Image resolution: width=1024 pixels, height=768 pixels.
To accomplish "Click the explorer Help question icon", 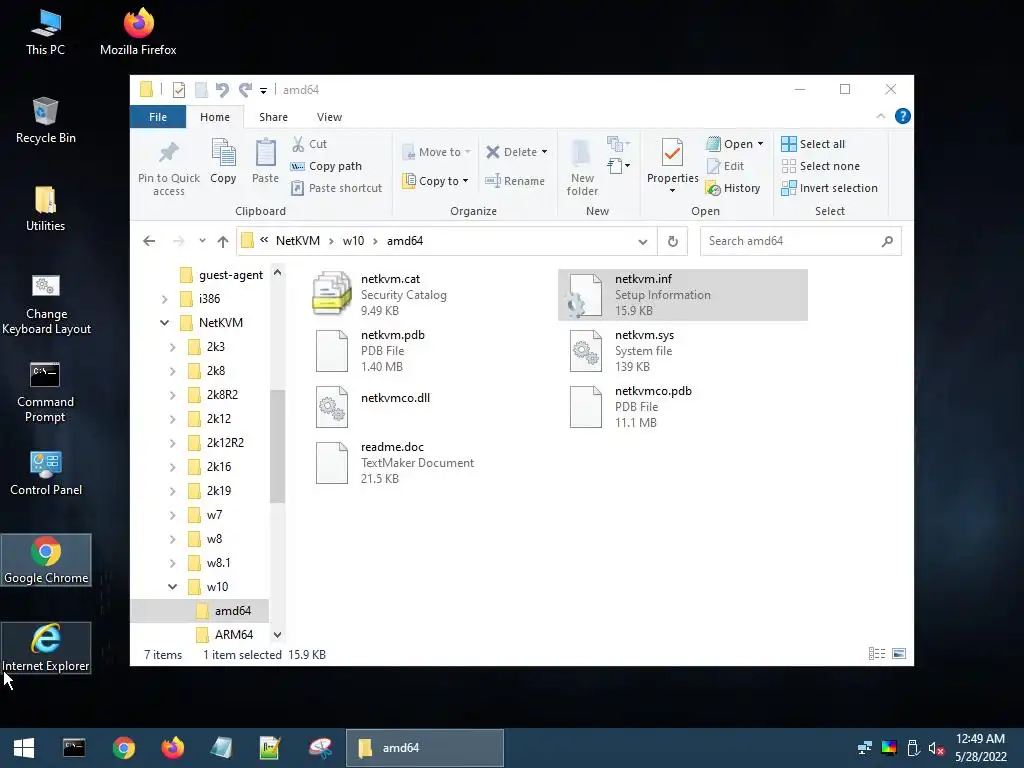I will [903, 116].
